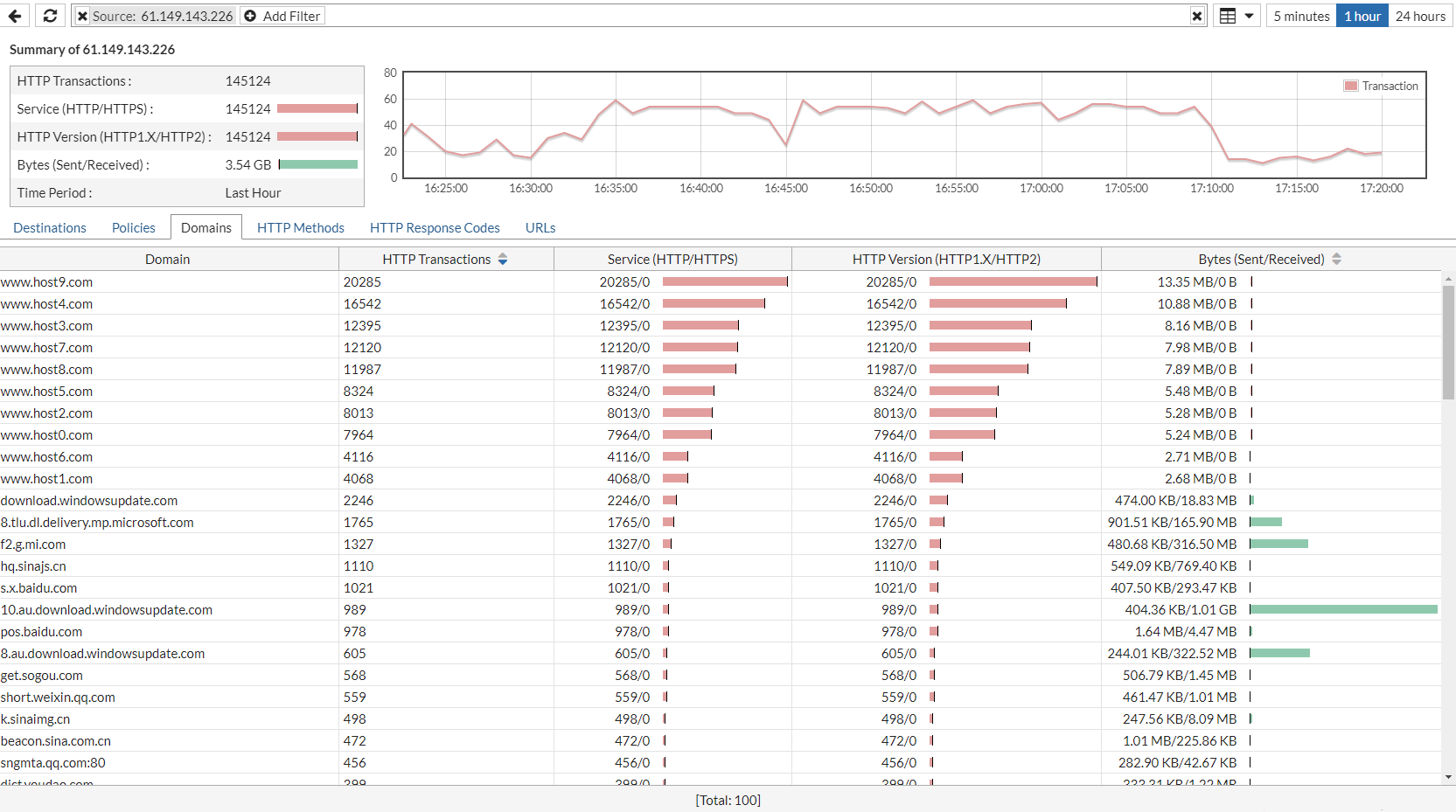Select download.windowsupdate.com row
Viewport: 1456px width, 812px height.
721,500
